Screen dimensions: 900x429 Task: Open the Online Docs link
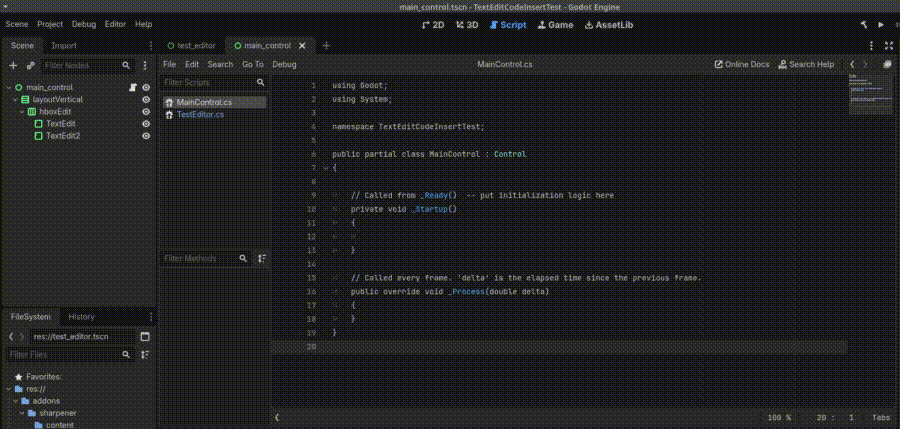(742, 64)
